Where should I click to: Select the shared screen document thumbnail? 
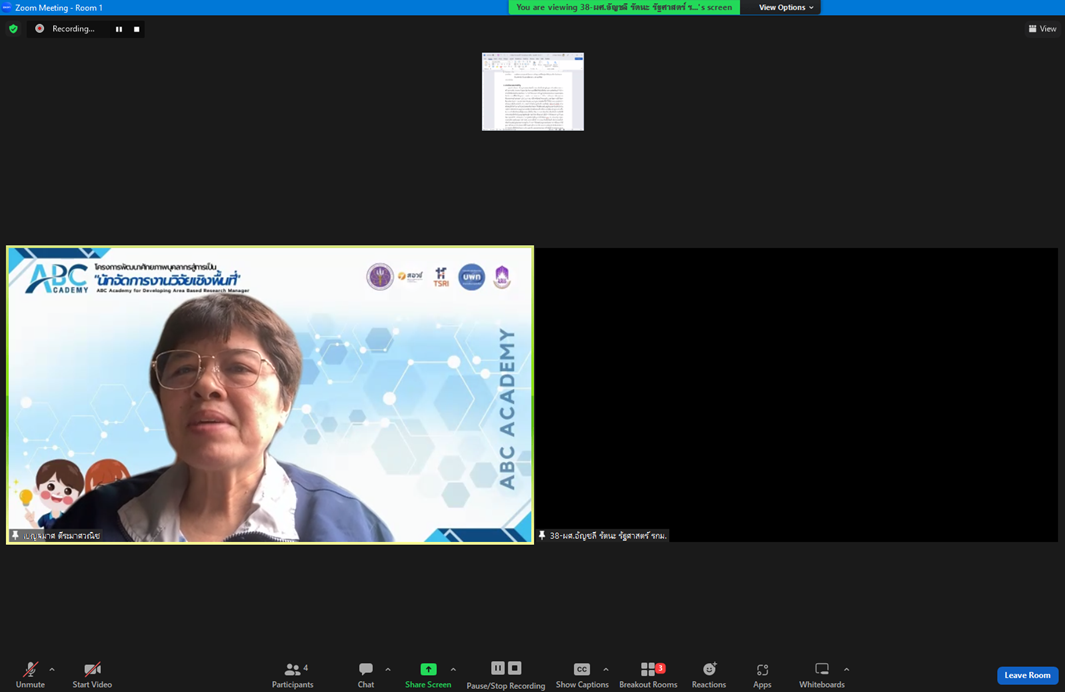coord(533,91)
